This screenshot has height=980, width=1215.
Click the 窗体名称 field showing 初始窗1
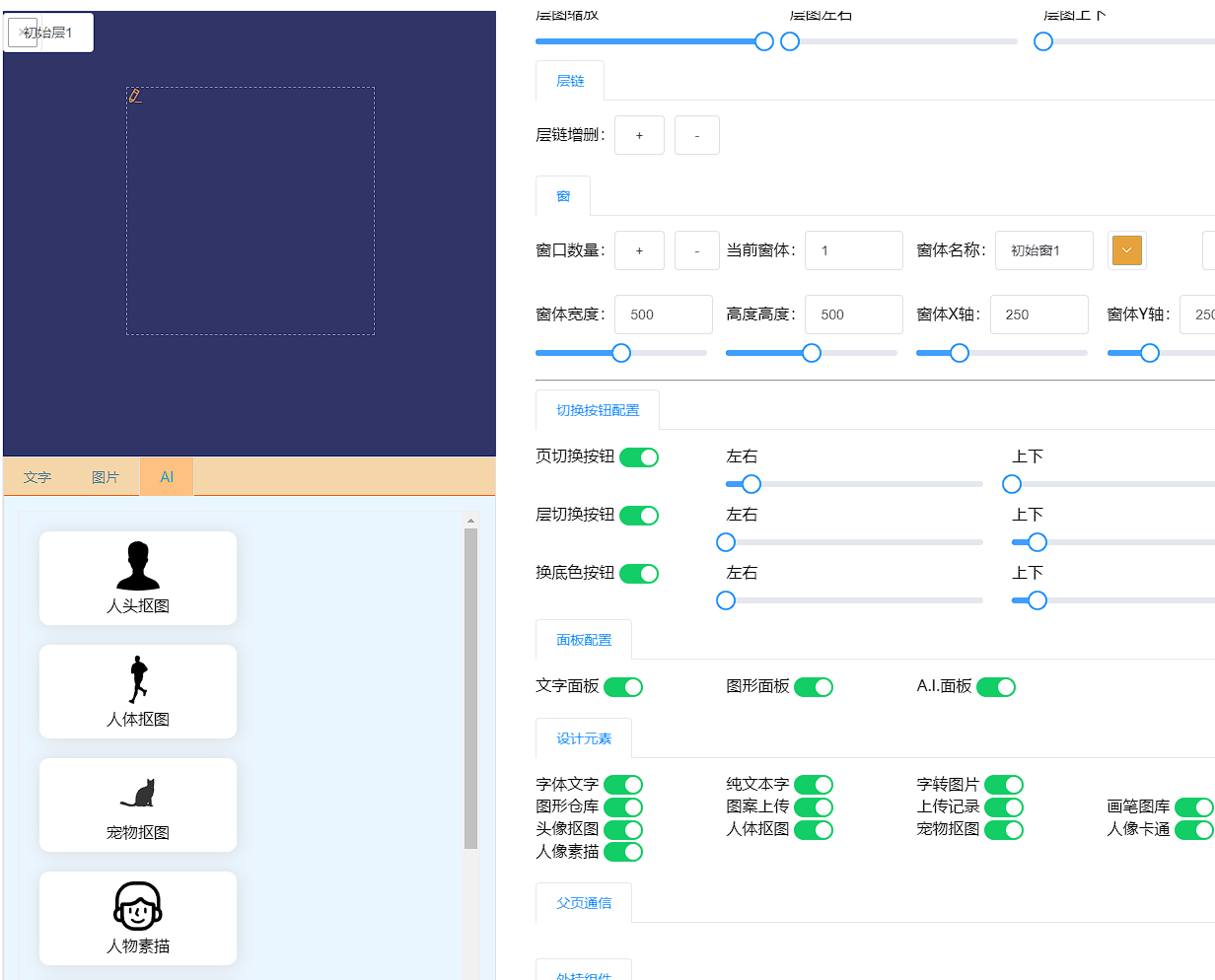[1044, 250]
